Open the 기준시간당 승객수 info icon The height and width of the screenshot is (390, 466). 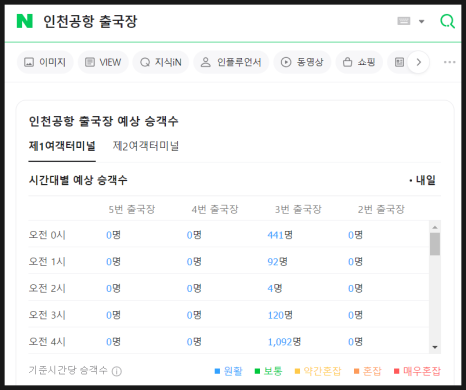tap(117, 371)
